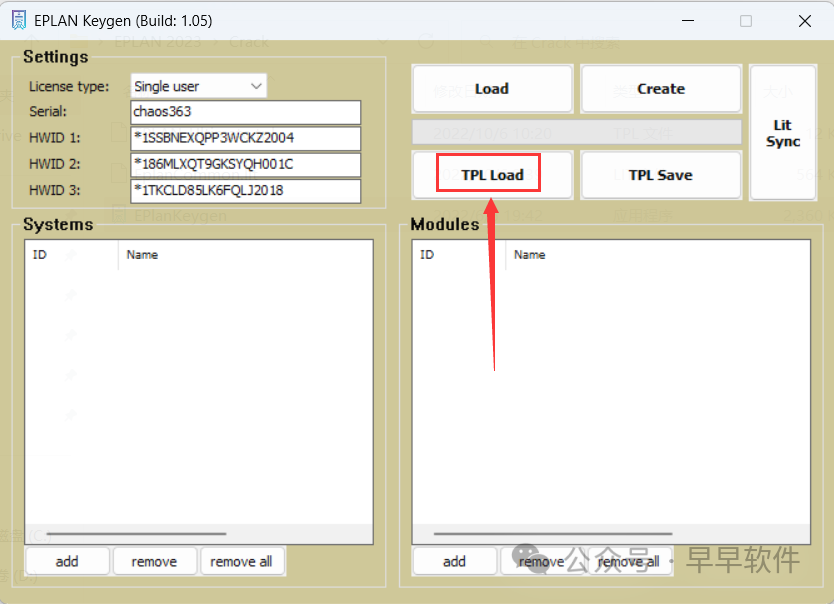This screenshot has width=834, height=604.
Task: Click the Name column header in Systems
Action: (x=143, y=255)
